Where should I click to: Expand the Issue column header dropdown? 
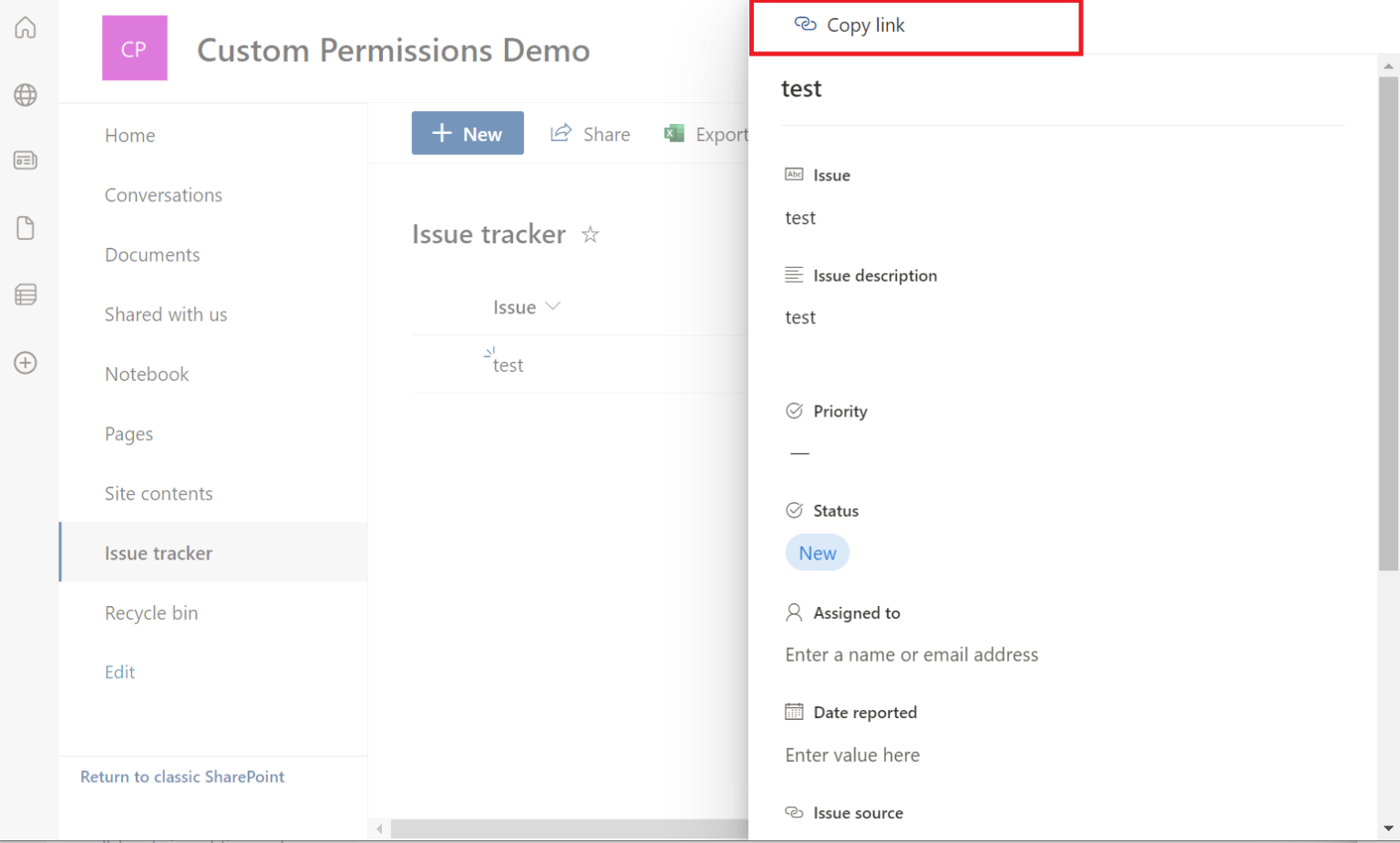pos(552,306)
